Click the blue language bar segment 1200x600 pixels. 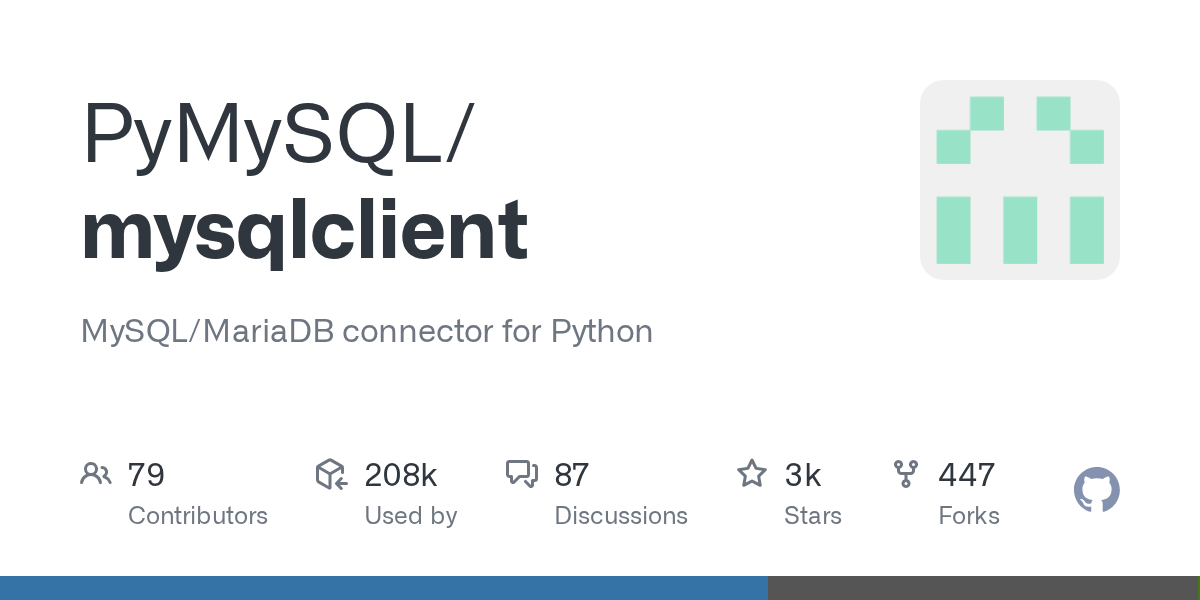point(383,588)
